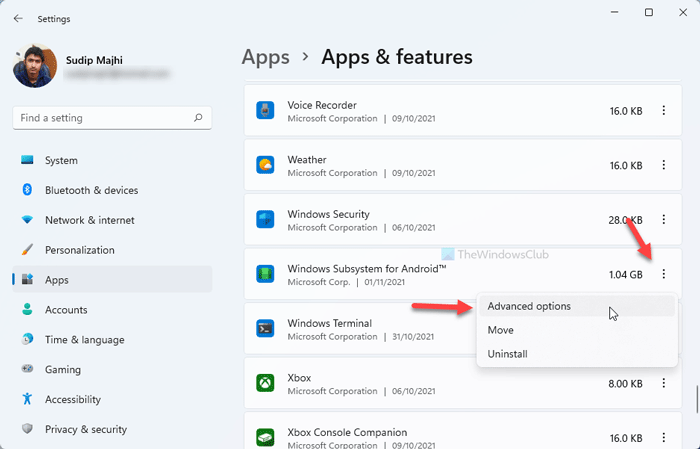Screen dimensions: 700x449
Task: Click the Personalization paintbrush icon
Action: tap(27, 249)
